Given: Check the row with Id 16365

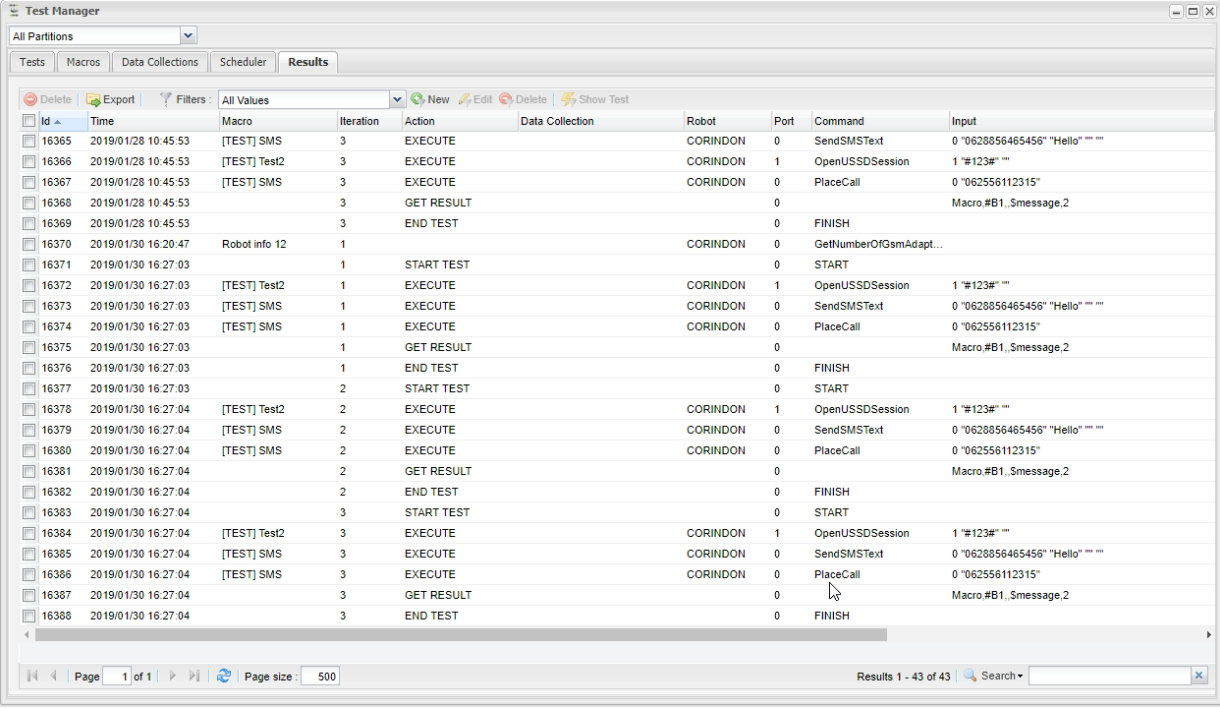Looking at the screenshot, I should tap(30, 141).
